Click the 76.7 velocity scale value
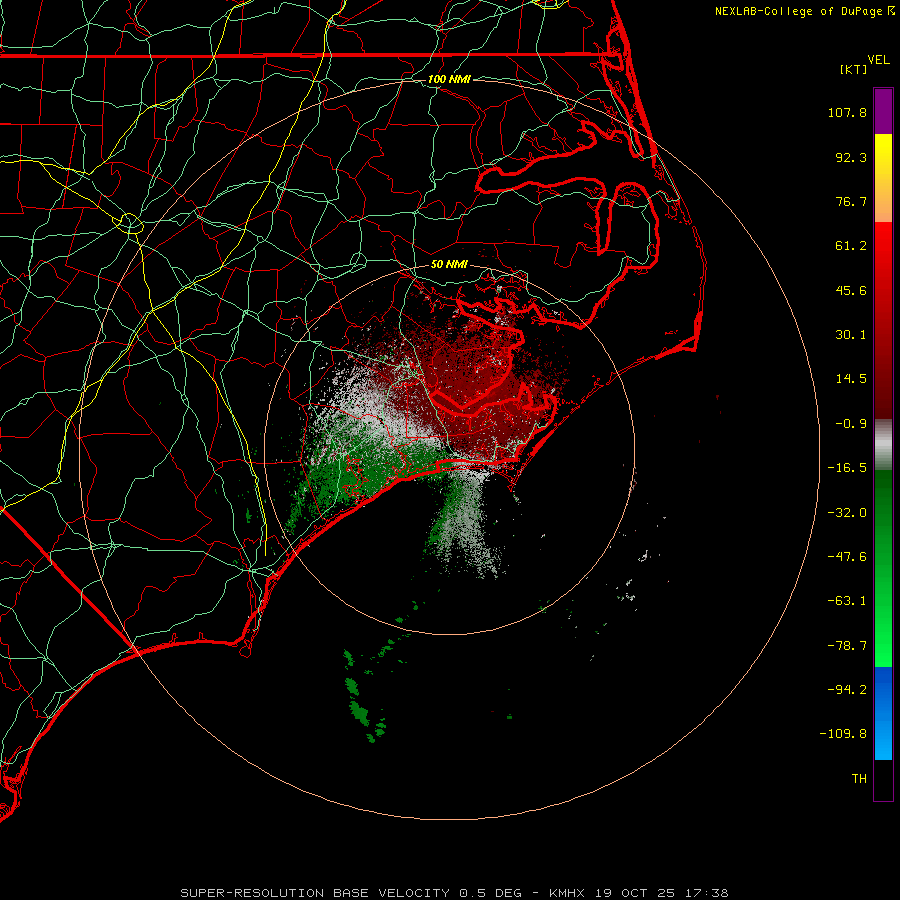The height and width of the screenshot is (900, 900). [x=851, y=201]
